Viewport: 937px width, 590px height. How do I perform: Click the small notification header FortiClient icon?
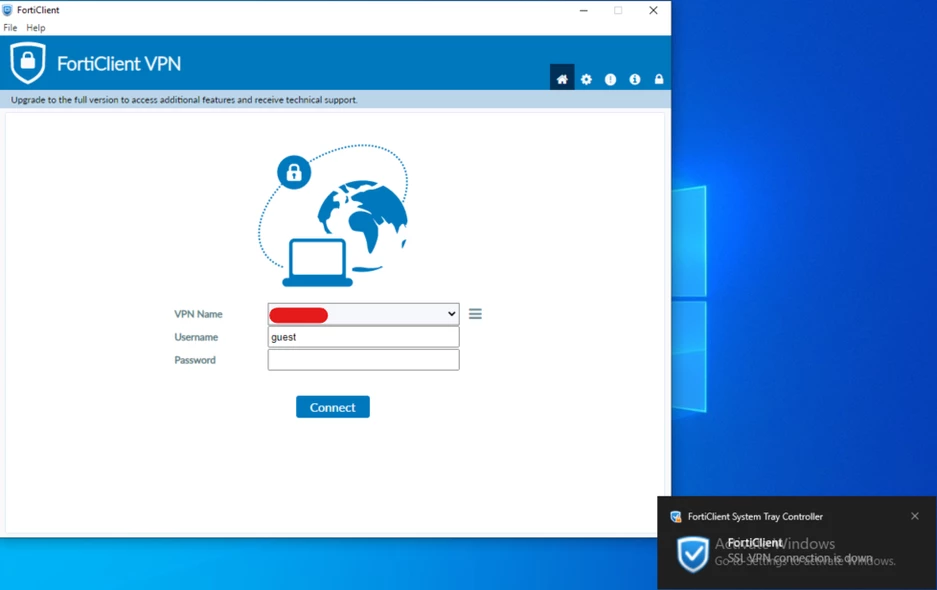point(676,516)
